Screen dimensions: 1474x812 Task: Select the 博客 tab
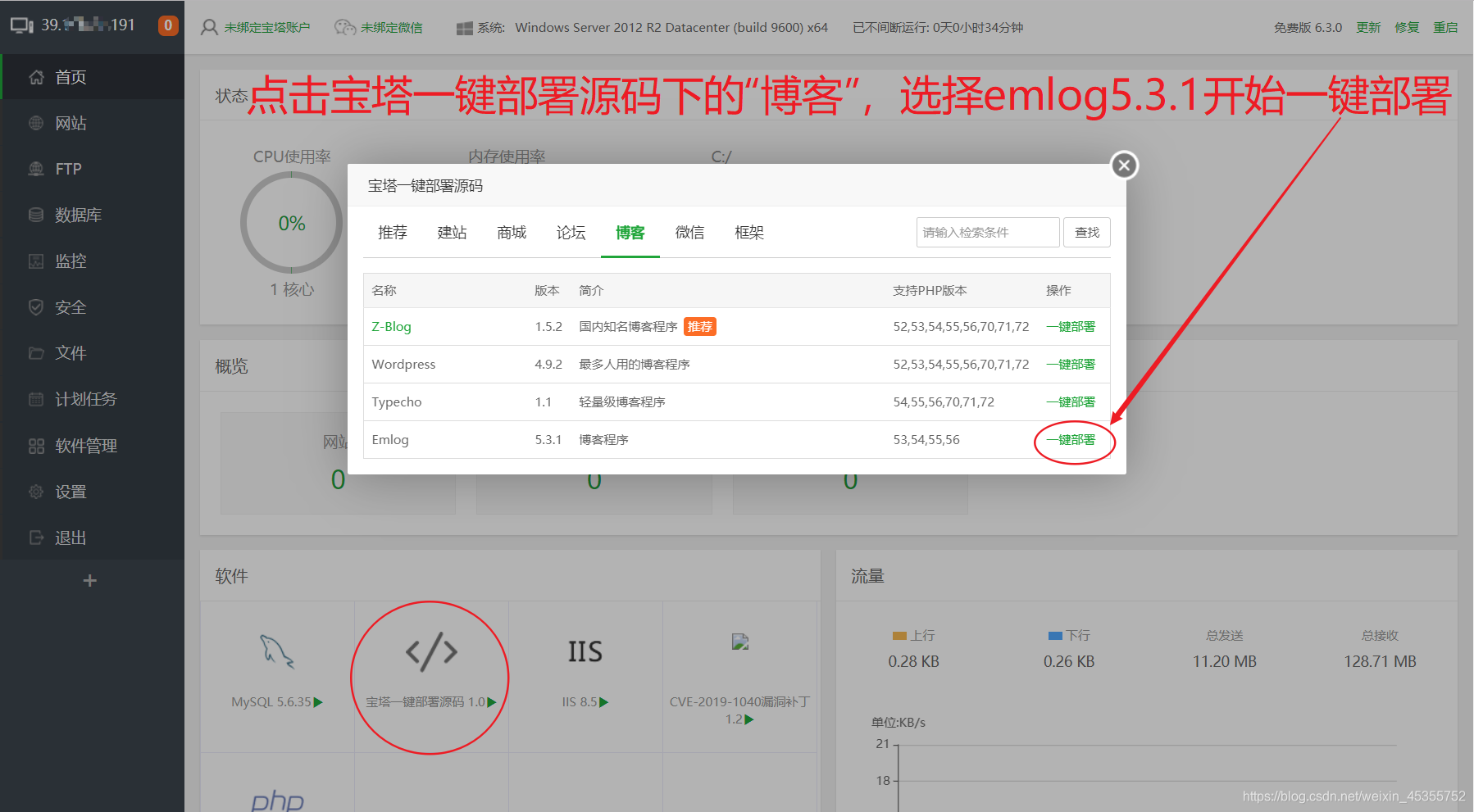pyautogui.click(x=630, y=233)
